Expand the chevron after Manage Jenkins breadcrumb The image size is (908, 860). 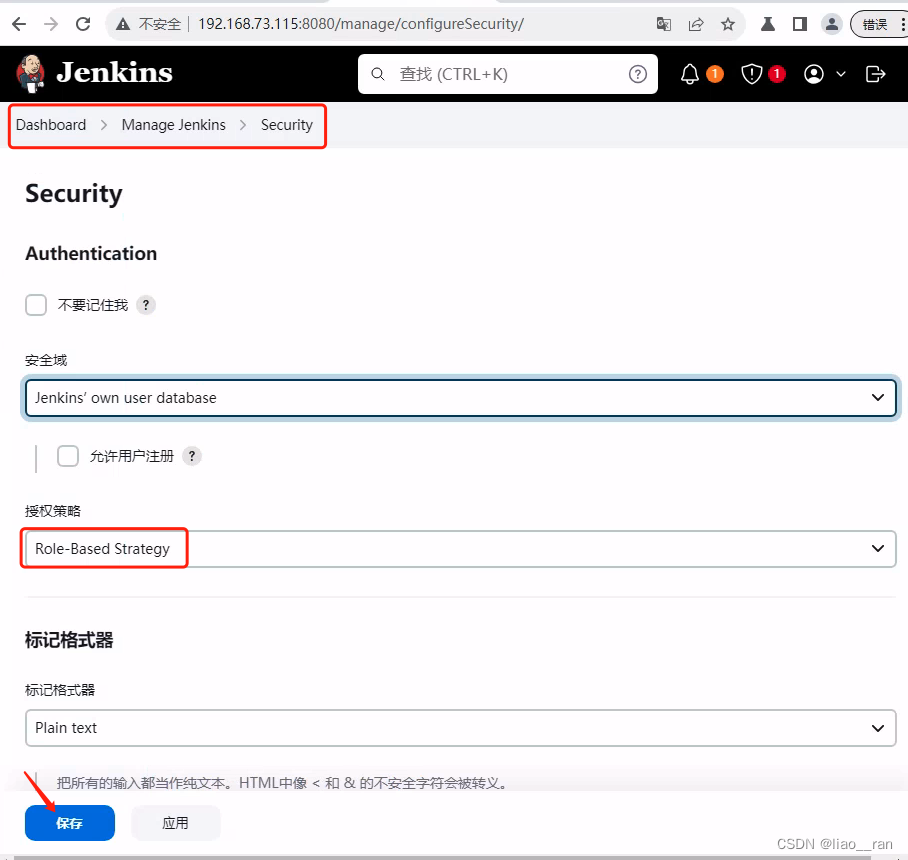[243, 125]
